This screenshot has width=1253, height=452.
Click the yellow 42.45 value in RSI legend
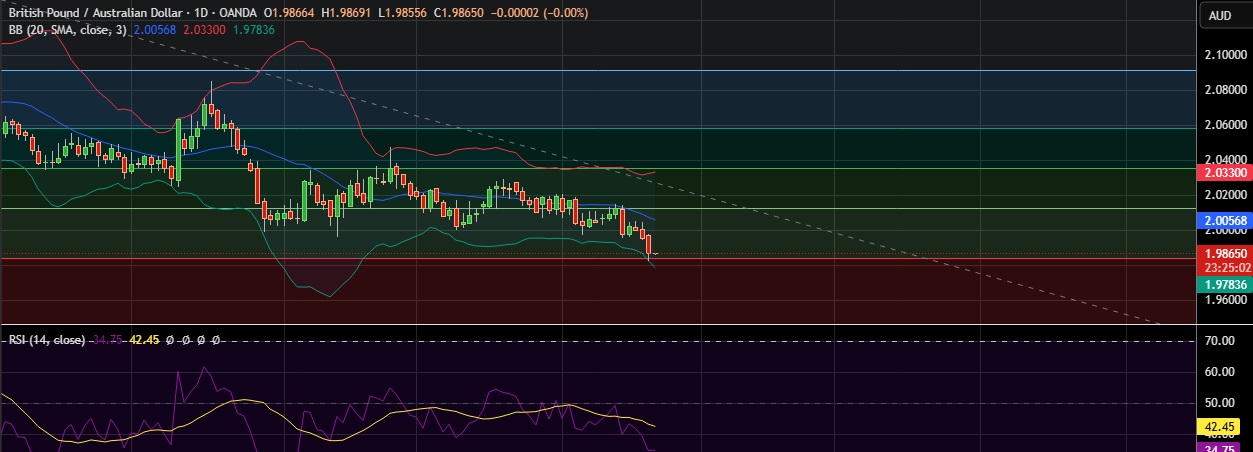(146, 340)
